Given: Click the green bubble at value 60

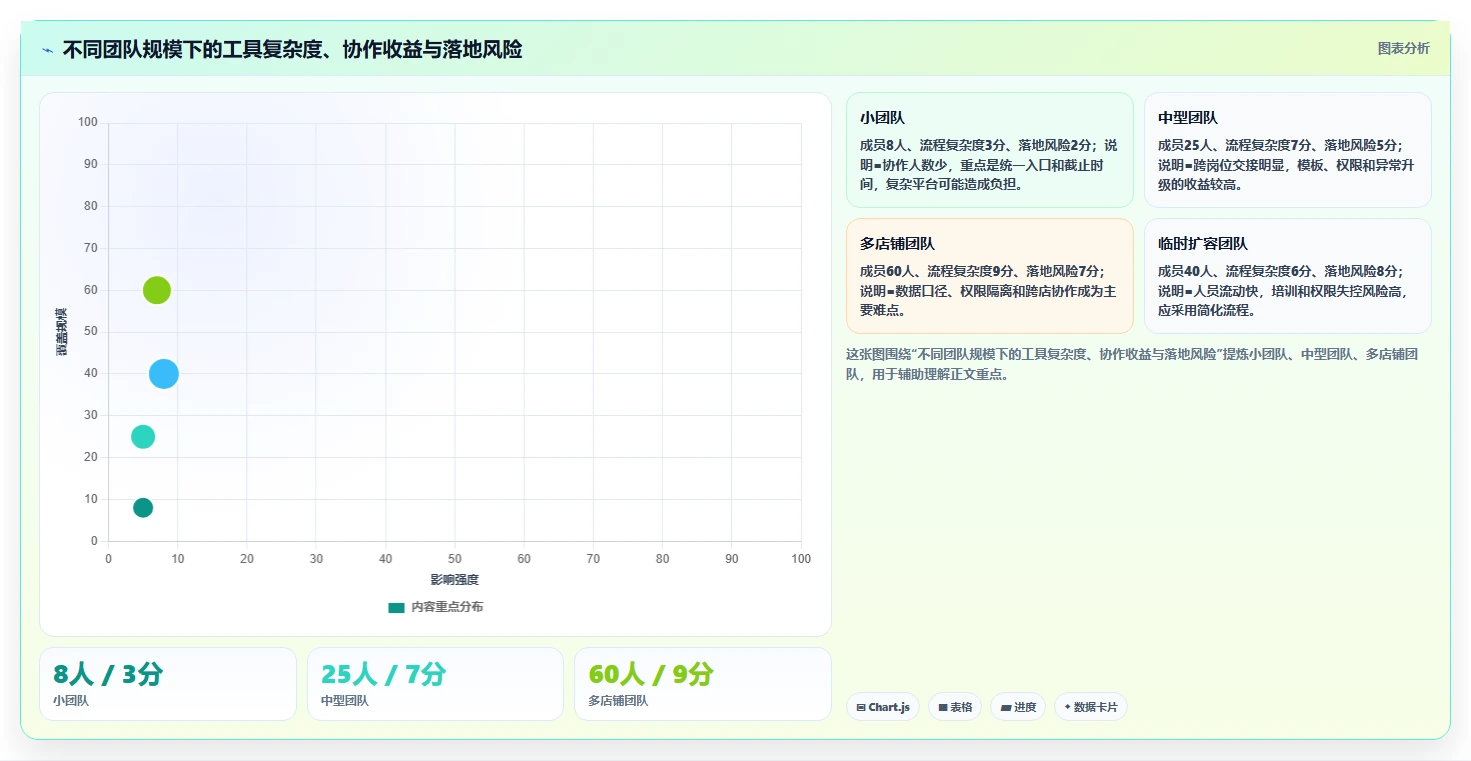Looking at the screenshot, I should tap(157, 290).
